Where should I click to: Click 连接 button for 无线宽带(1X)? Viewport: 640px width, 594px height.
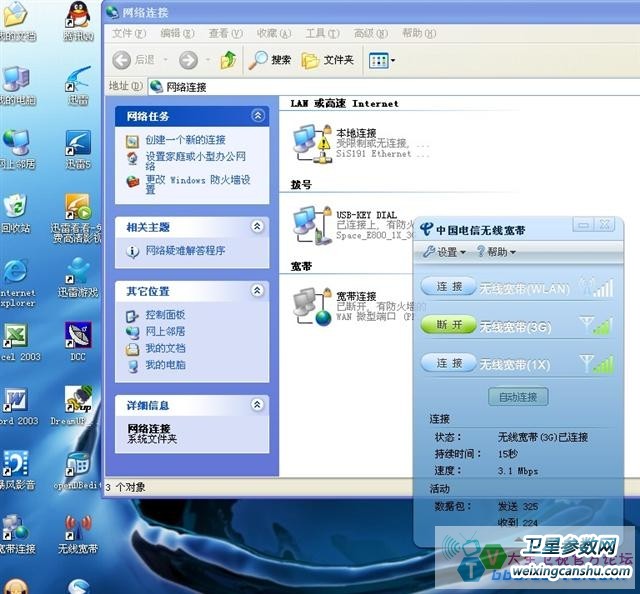449,363
